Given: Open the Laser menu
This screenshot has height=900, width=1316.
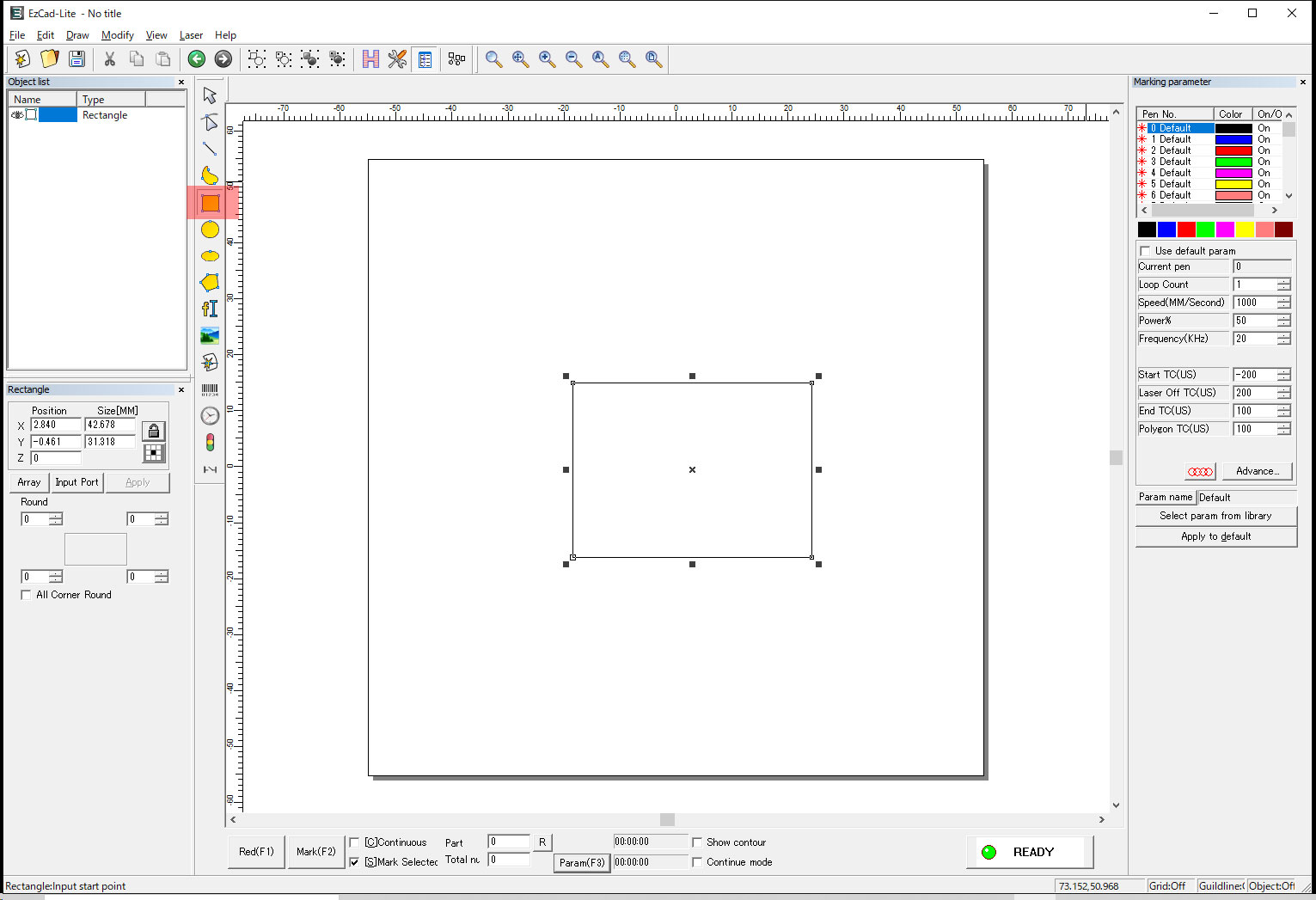Looking at the screenshot, I should [191, 35].
